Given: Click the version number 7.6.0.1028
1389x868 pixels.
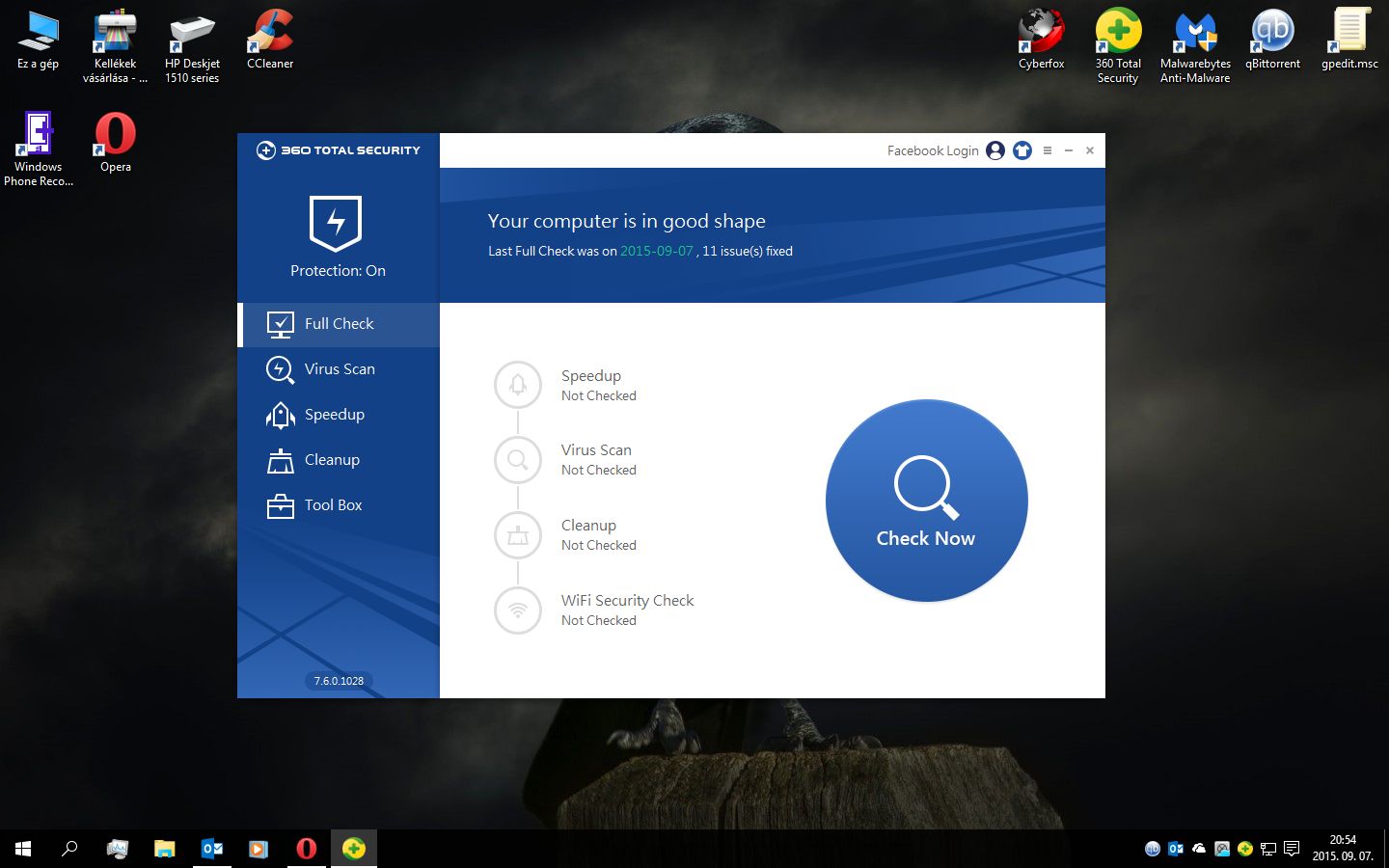Looking at the screenshot, I should [x=339, y=681].
